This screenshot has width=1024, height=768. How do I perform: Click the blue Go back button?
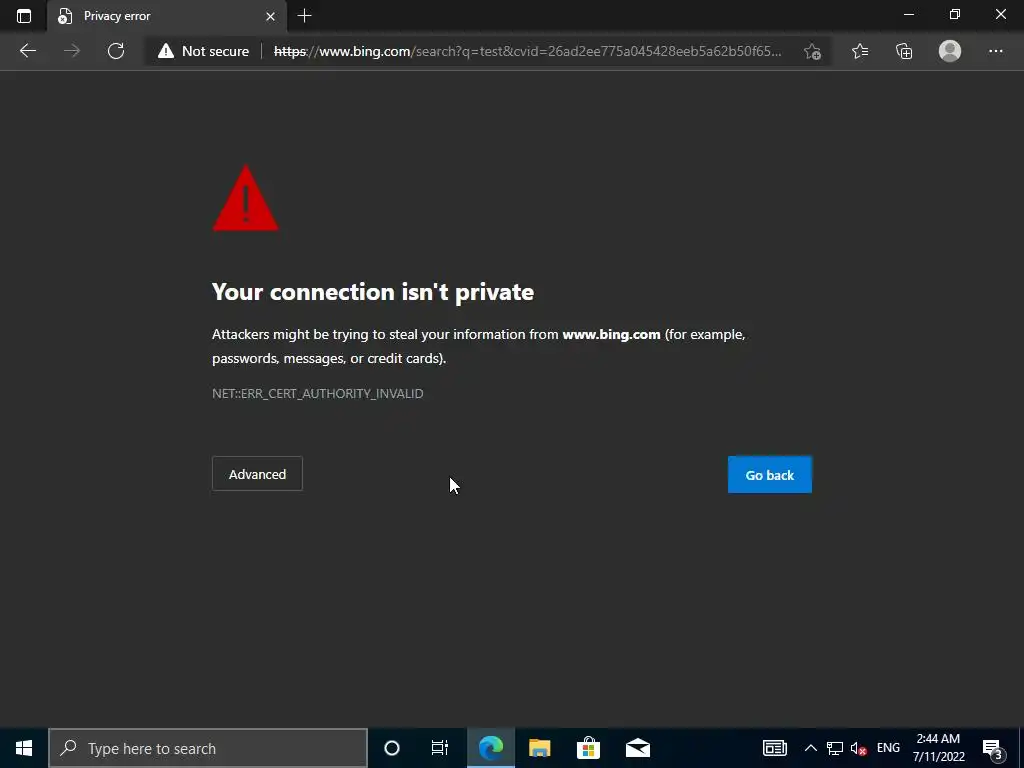770,475
